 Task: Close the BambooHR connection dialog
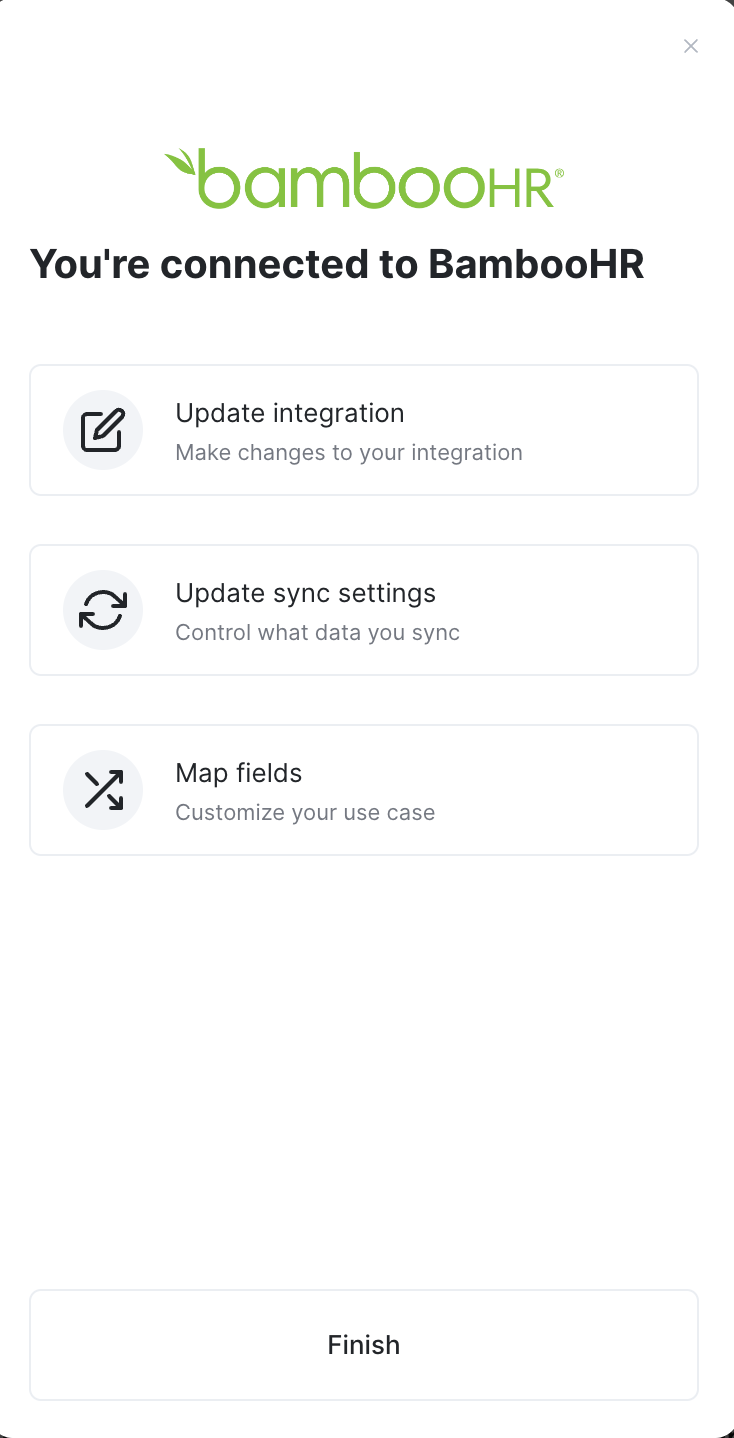[x=691, y=46]
